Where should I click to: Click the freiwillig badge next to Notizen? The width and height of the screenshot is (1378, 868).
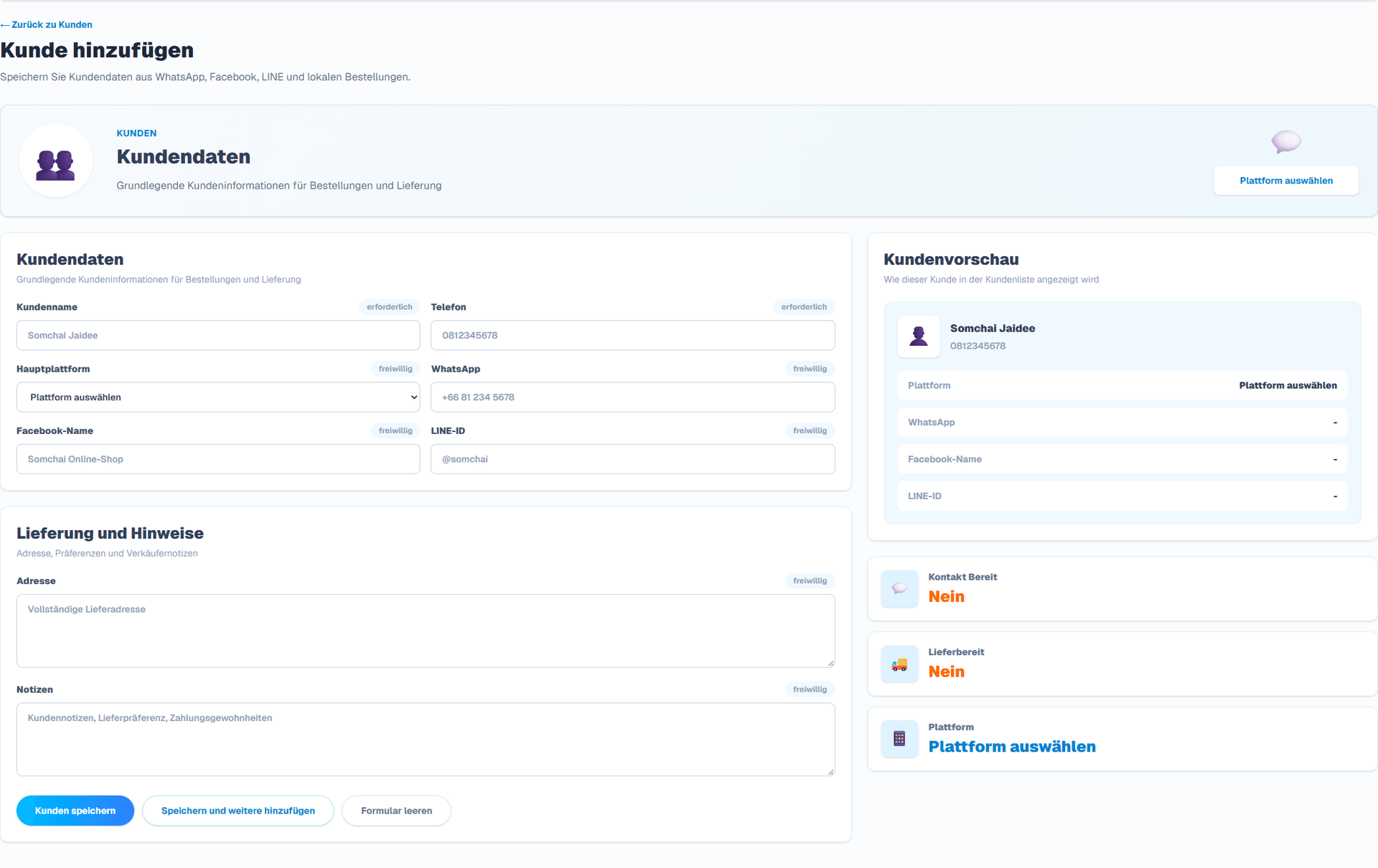tap(810, 689)
